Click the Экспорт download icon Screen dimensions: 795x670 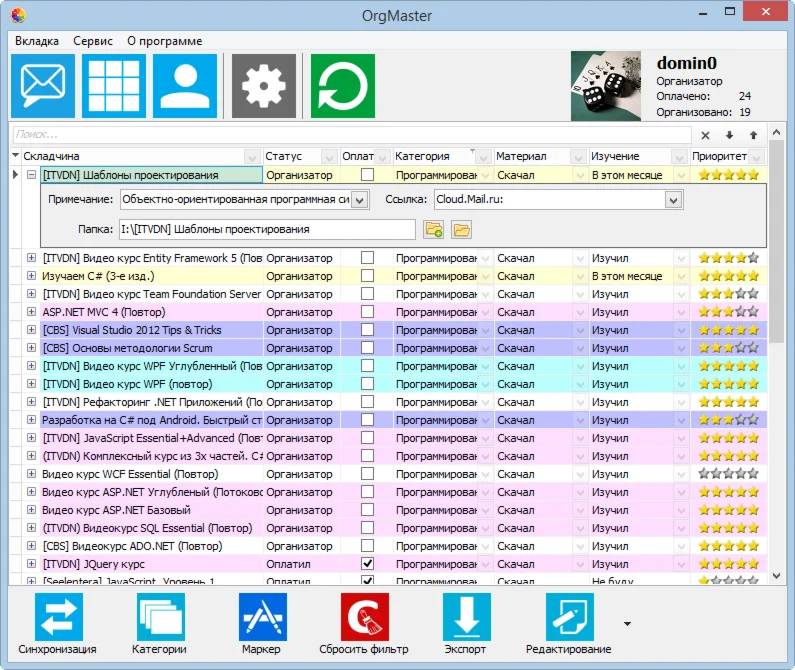(467, 616)
